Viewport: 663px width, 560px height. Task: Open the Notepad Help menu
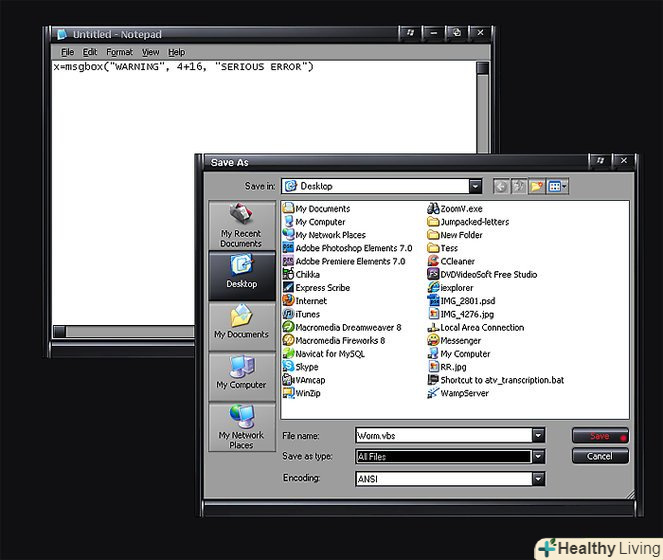pos(176,52)
